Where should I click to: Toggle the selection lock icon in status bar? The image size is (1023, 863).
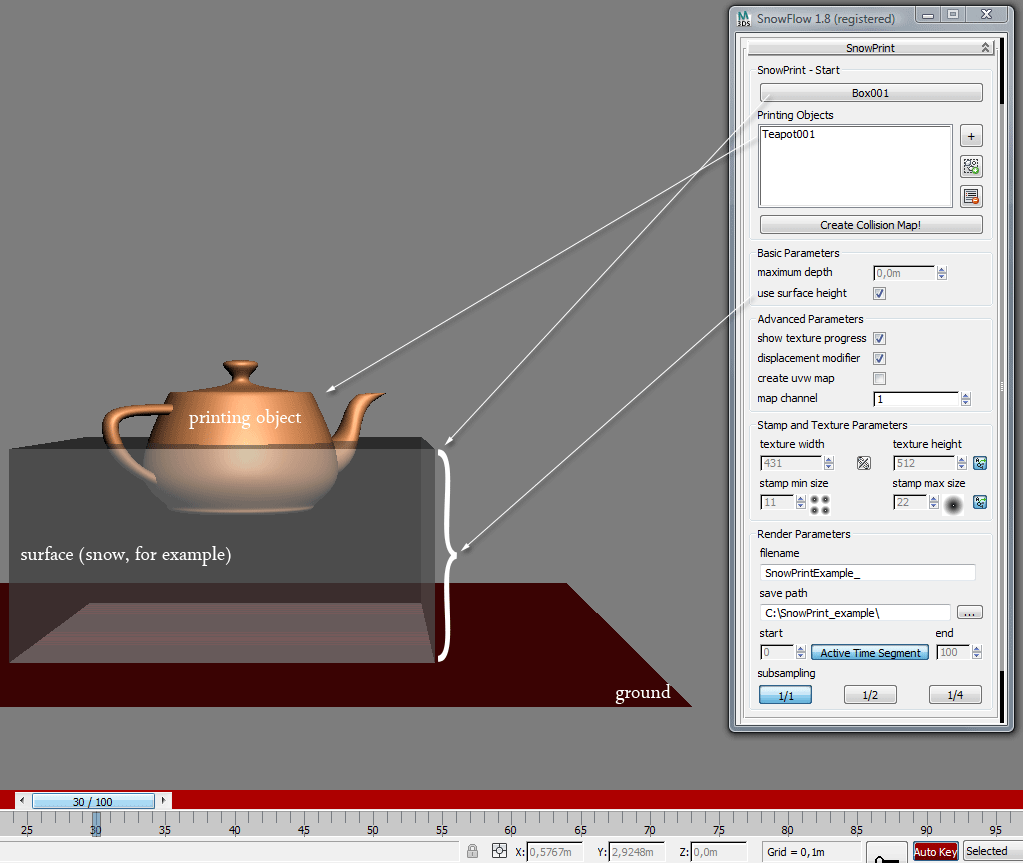click(472, 851)
